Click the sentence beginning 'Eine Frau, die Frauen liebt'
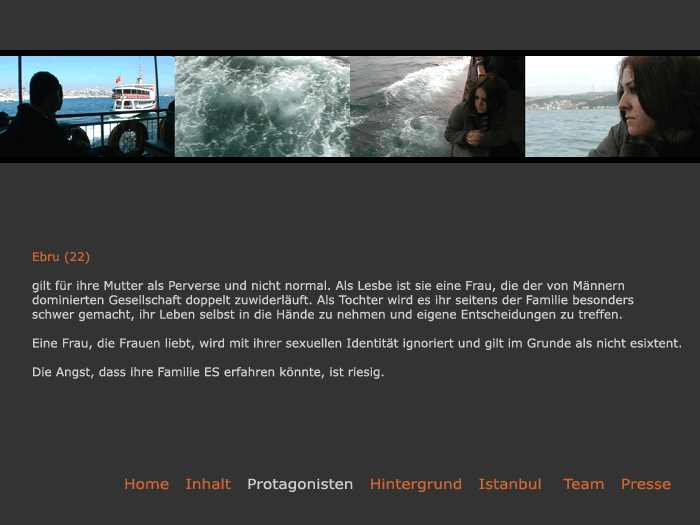 (x=357, y=343)
